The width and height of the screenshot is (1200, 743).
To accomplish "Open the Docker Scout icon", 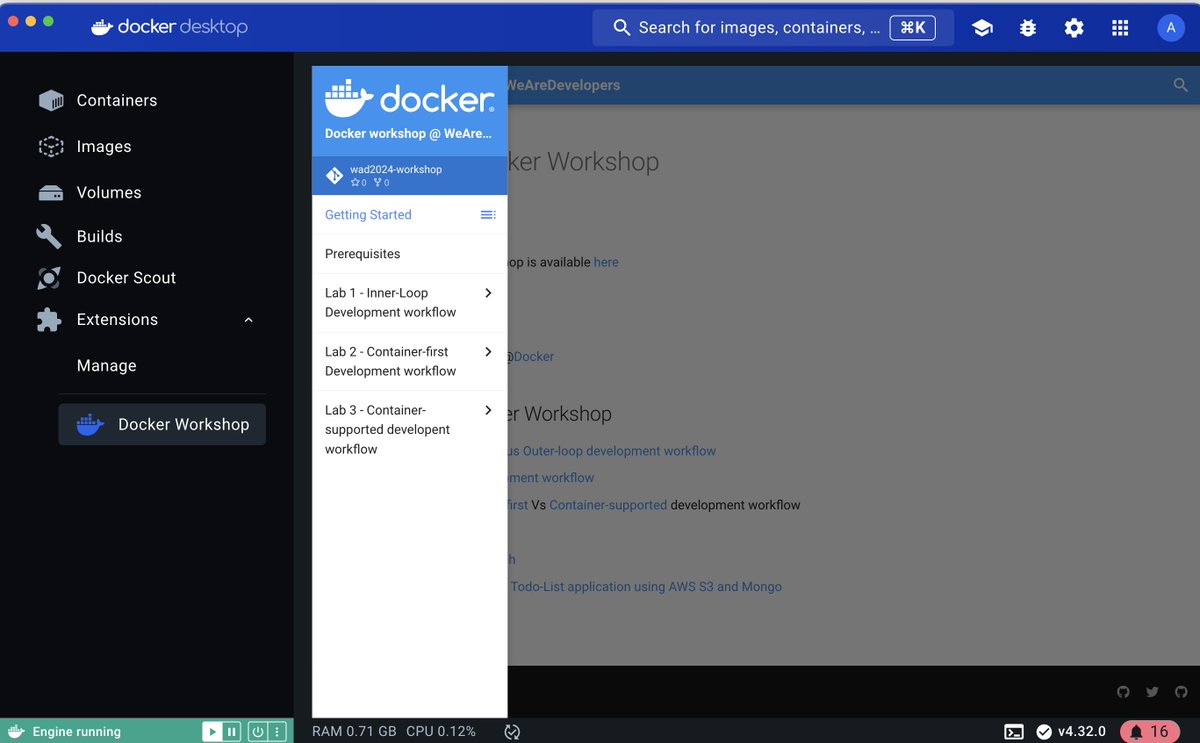I will (x=49, y=278).
